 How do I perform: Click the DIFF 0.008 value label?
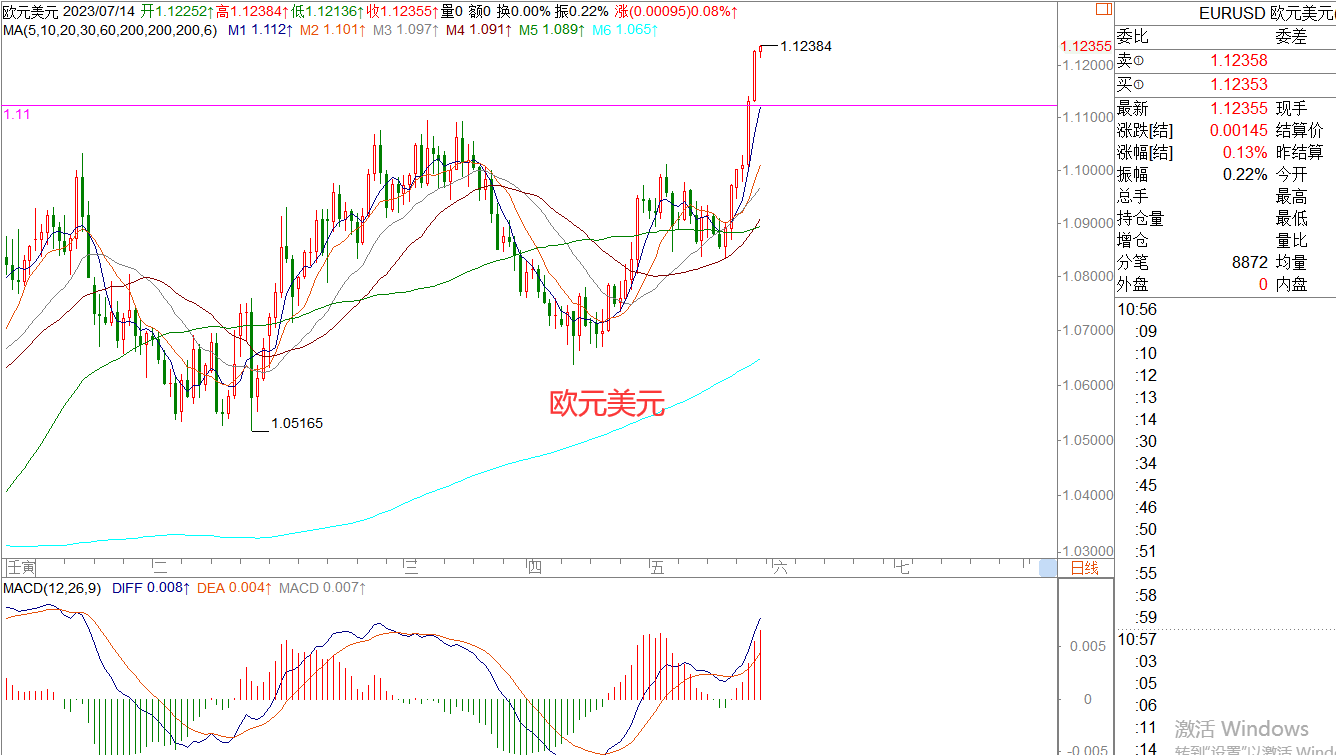151,588
